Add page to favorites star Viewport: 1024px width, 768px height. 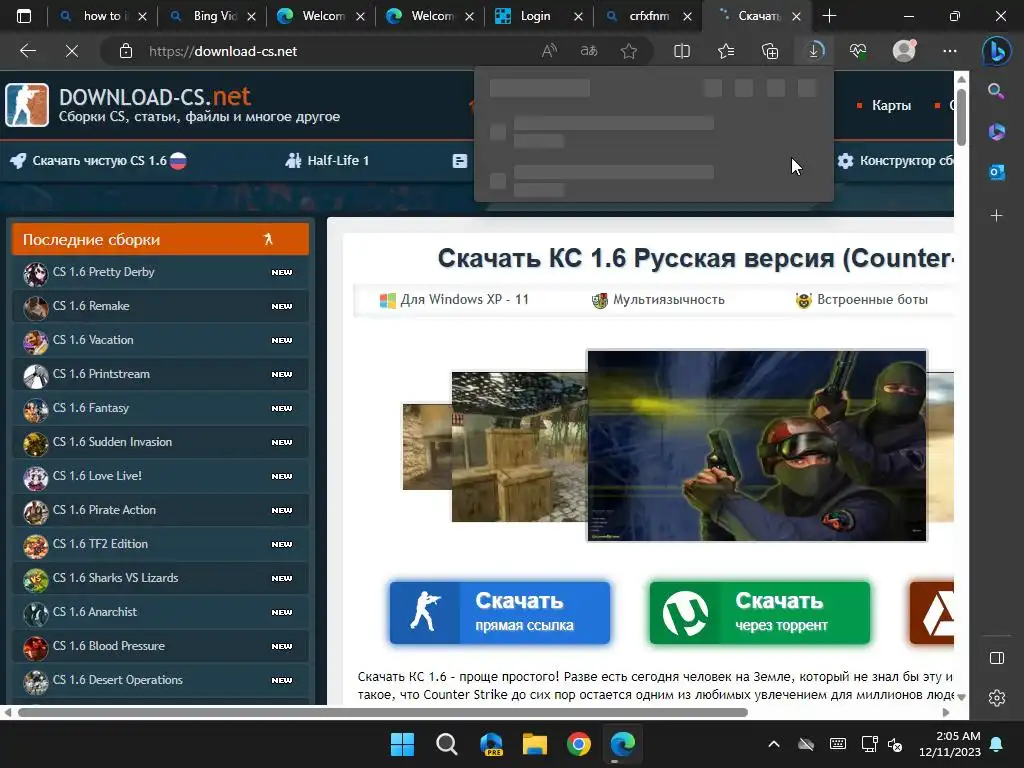(x=629, y=51)
